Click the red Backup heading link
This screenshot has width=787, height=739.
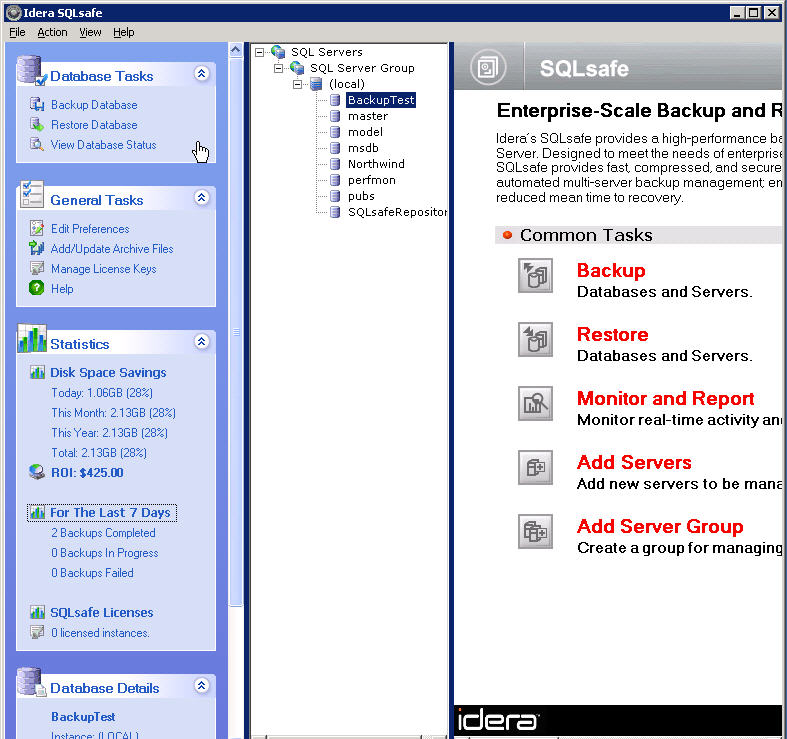[x=611, y=271]
